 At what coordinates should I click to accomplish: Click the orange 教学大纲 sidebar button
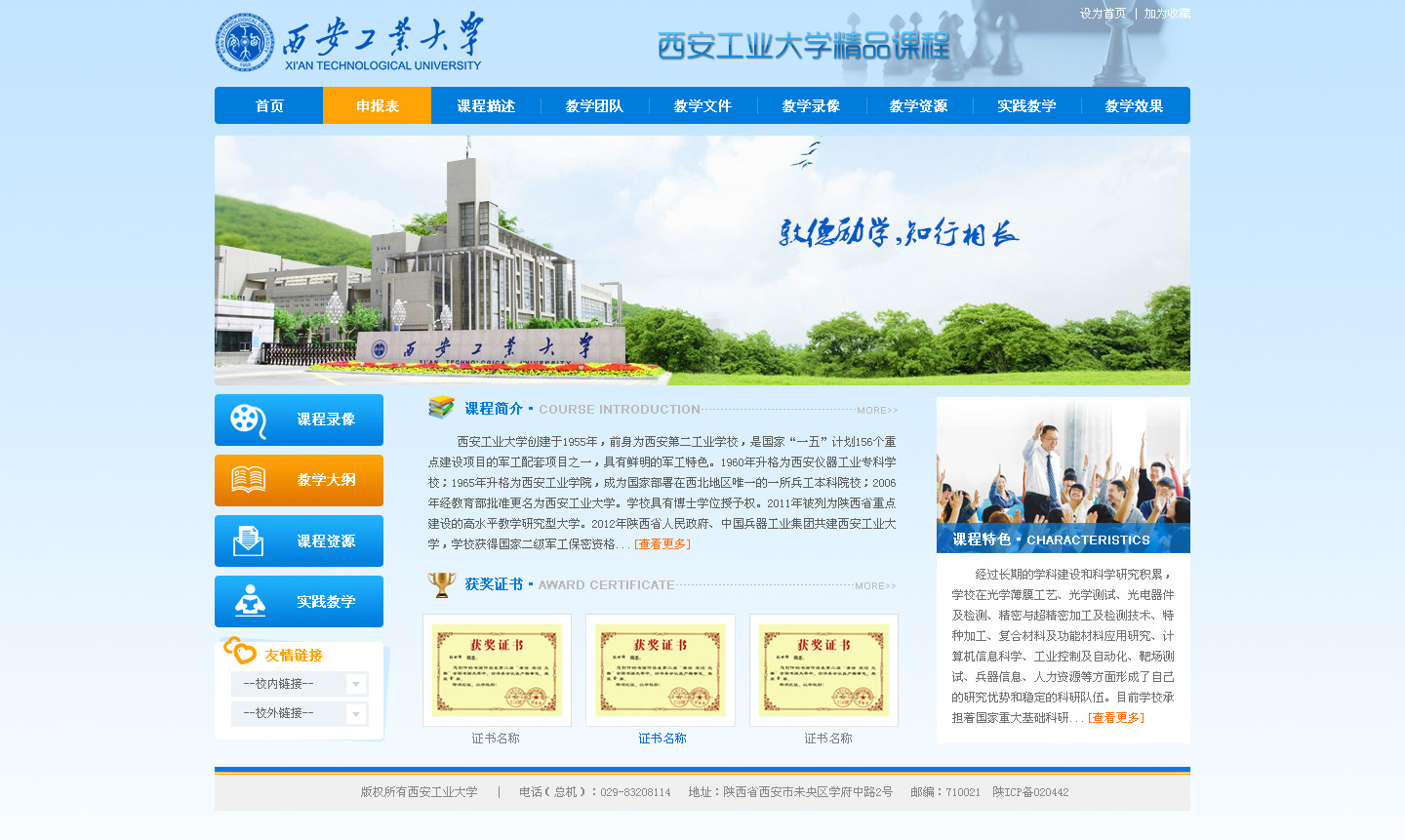click(x=299, y=480)
